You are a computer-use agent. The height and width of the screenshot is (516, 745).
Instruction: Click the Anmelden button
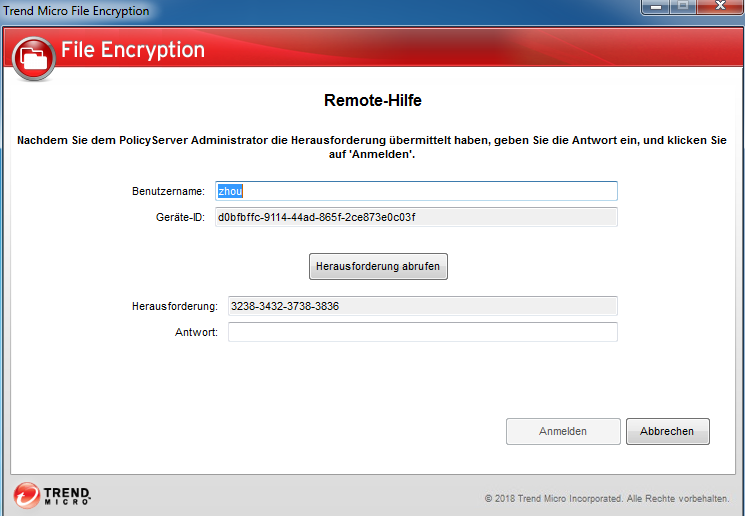click(563, 431)
